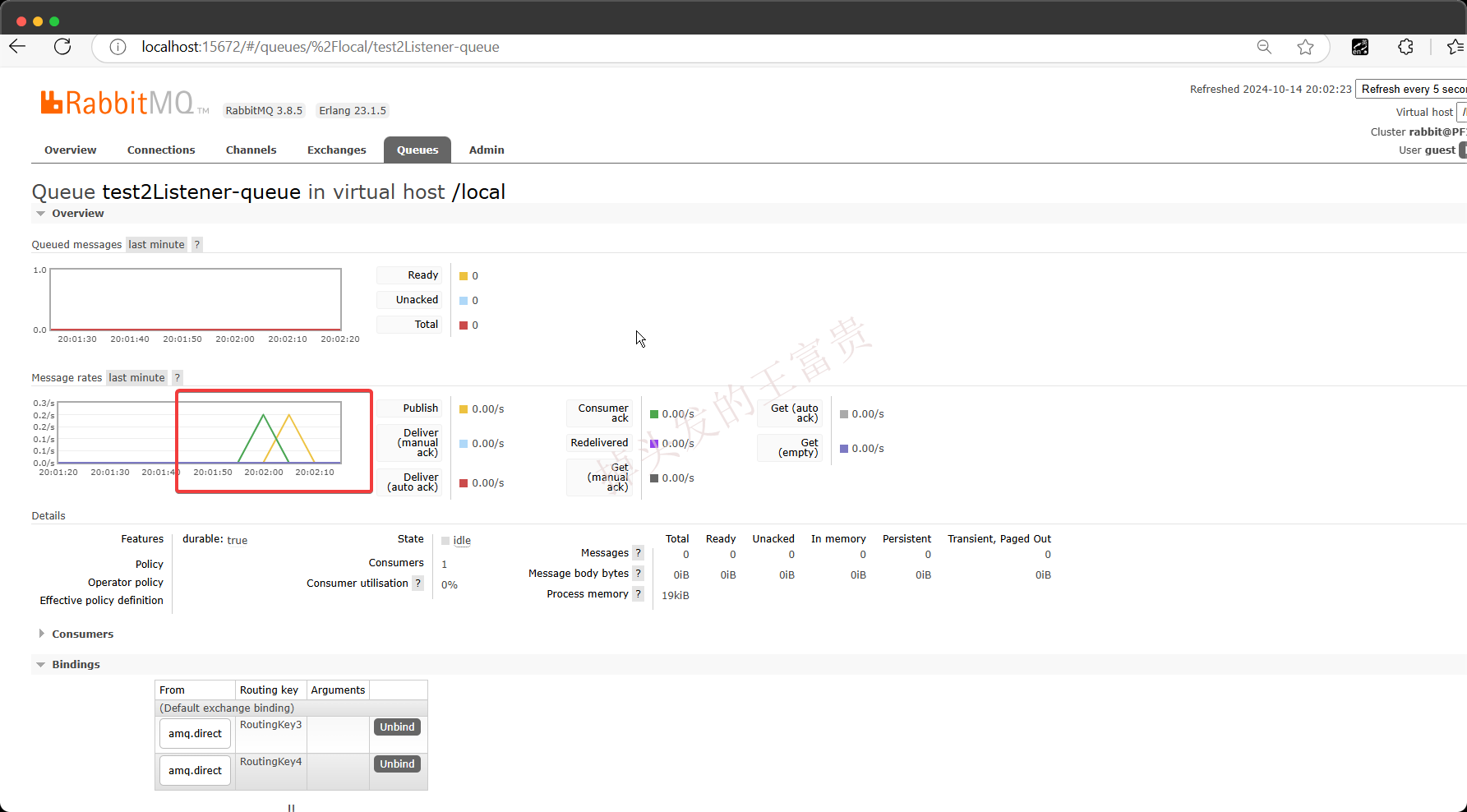Image resolution: width=1467 pixels, height=812 pixels.
Task: Click the Deliver (auto ack) red swatch
Action: point(464,483)
